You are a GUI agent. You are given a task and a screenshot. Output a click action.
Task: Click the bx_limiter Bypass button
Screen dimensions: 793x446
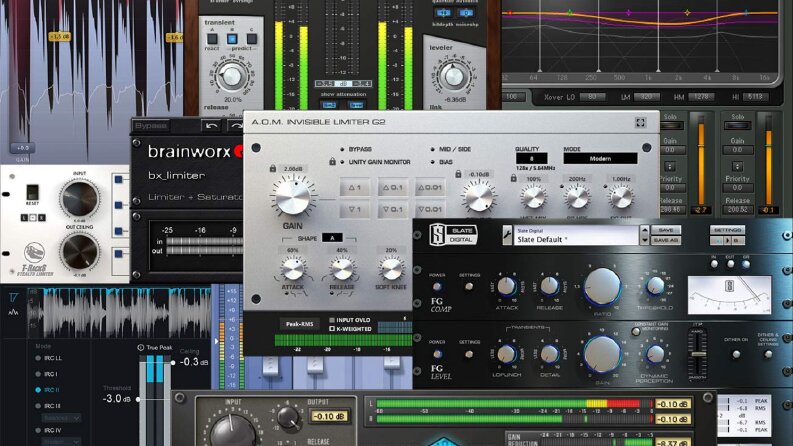(151, 125)
